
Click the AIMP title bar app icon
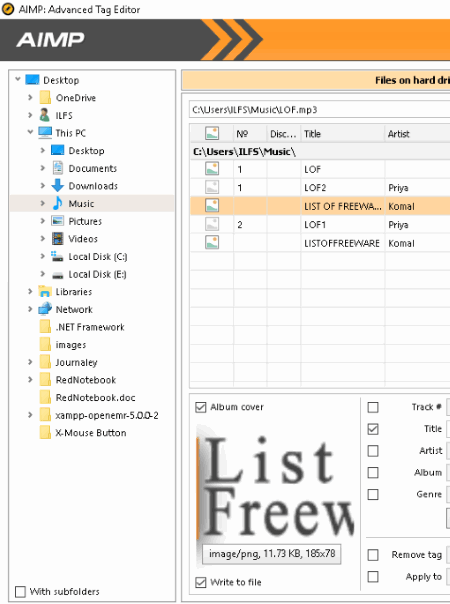point(8,9)
